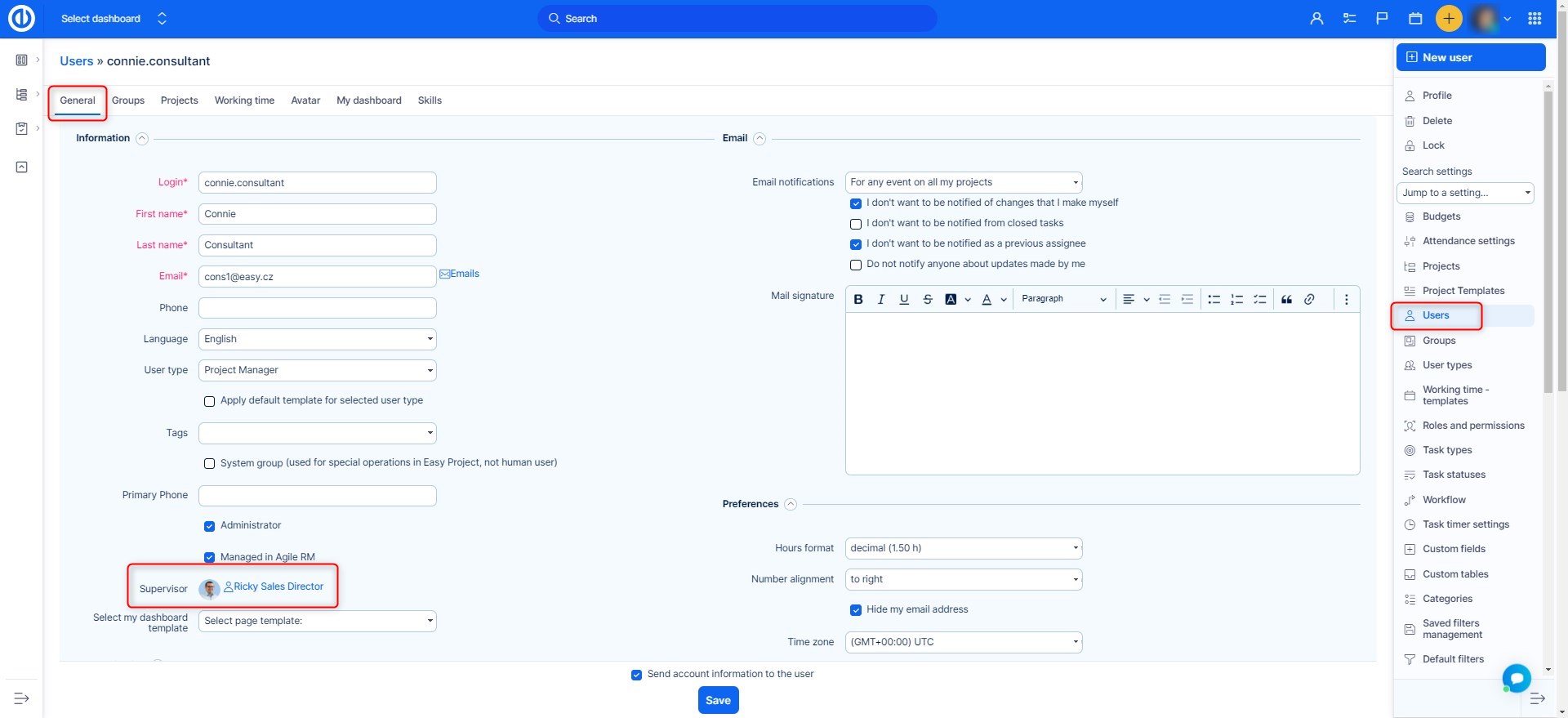Open the chat support bubble
The image size is (1568, 718).
1517,678
